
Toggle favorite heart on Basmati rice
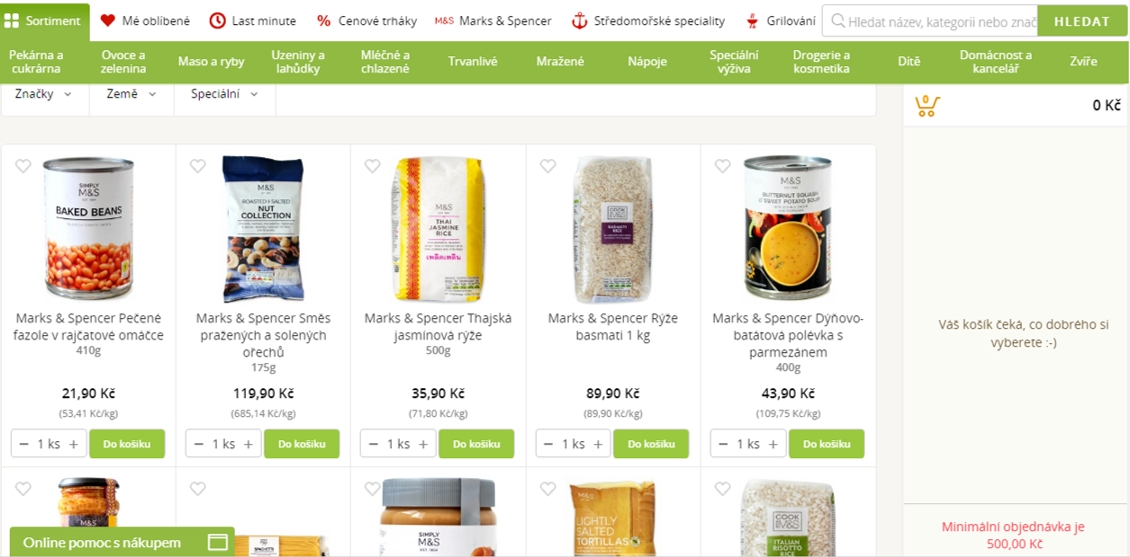tap(548, 166)
